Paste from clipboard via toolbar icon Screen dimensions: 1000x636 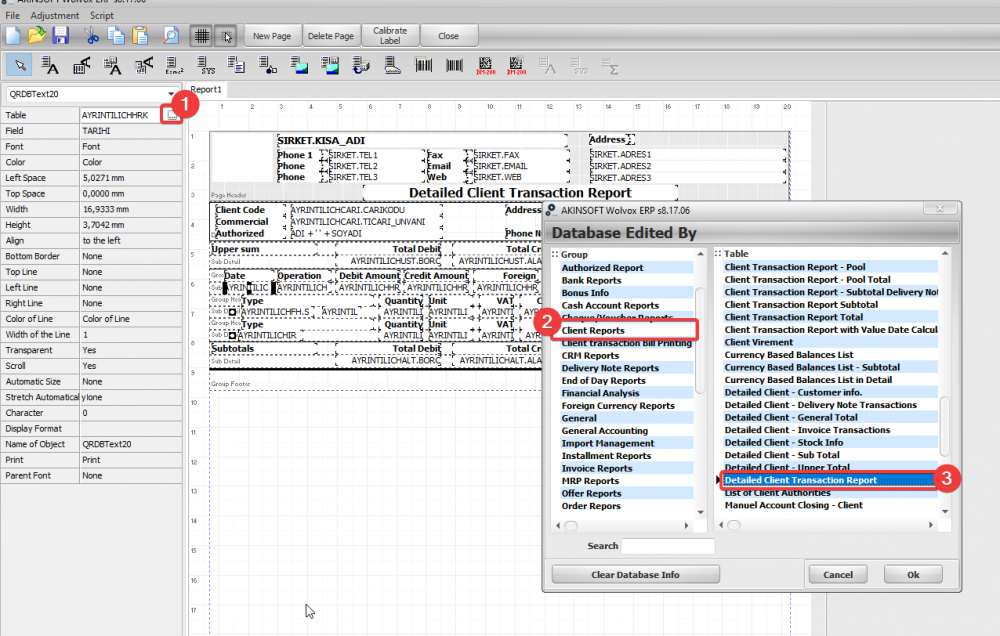pyautogui.click(x=140, y=36)
